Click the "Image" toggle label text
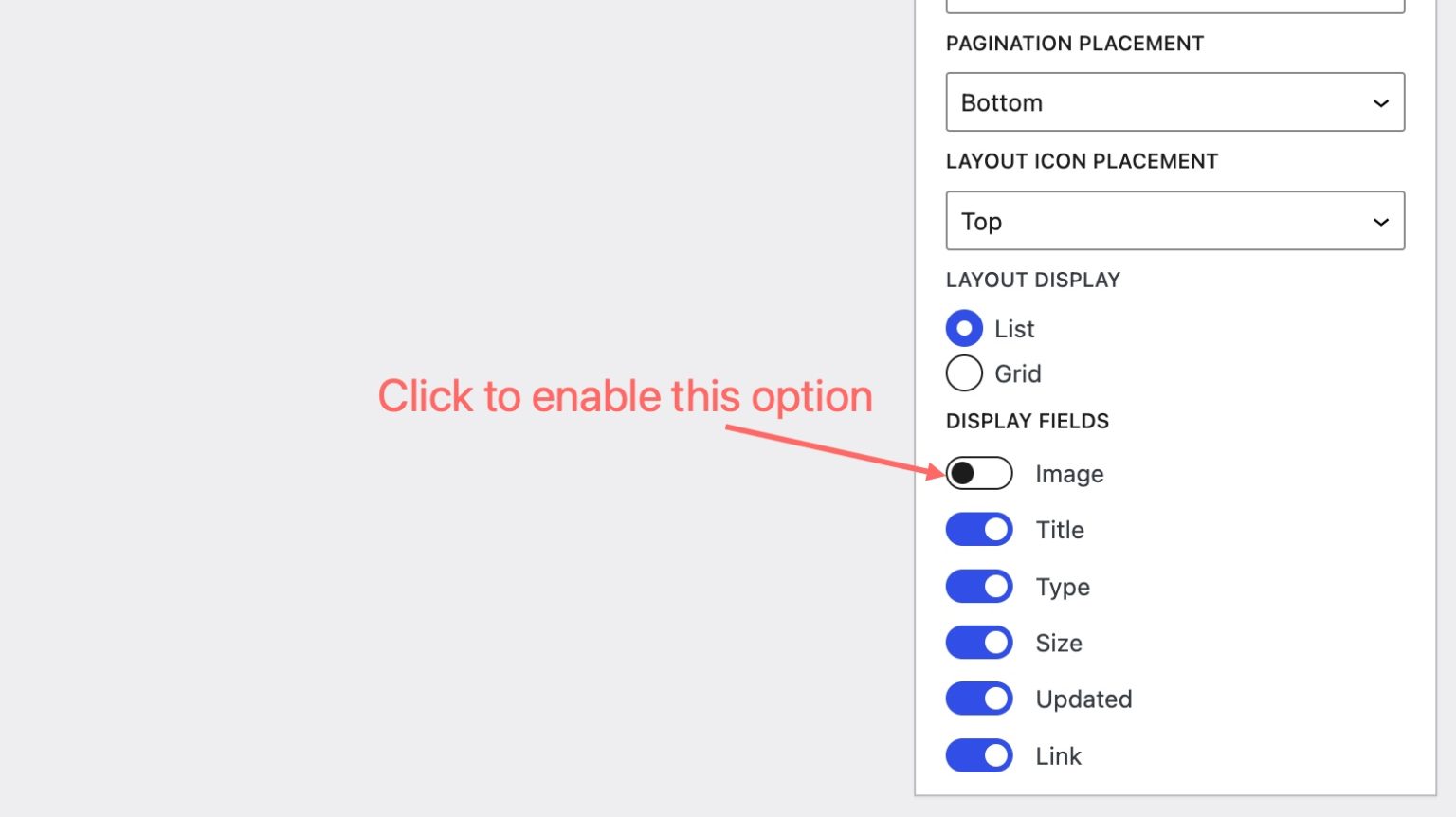The image size is (1456, 817). (x=1069, y=474)
